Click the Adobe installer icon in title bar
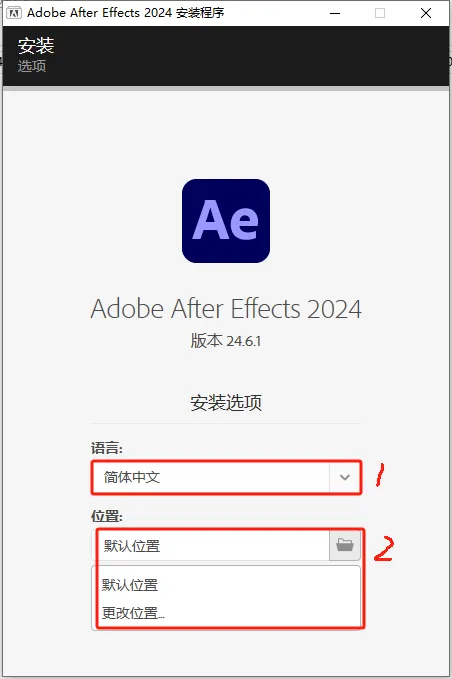452x679 pixels. click(13, 13)
